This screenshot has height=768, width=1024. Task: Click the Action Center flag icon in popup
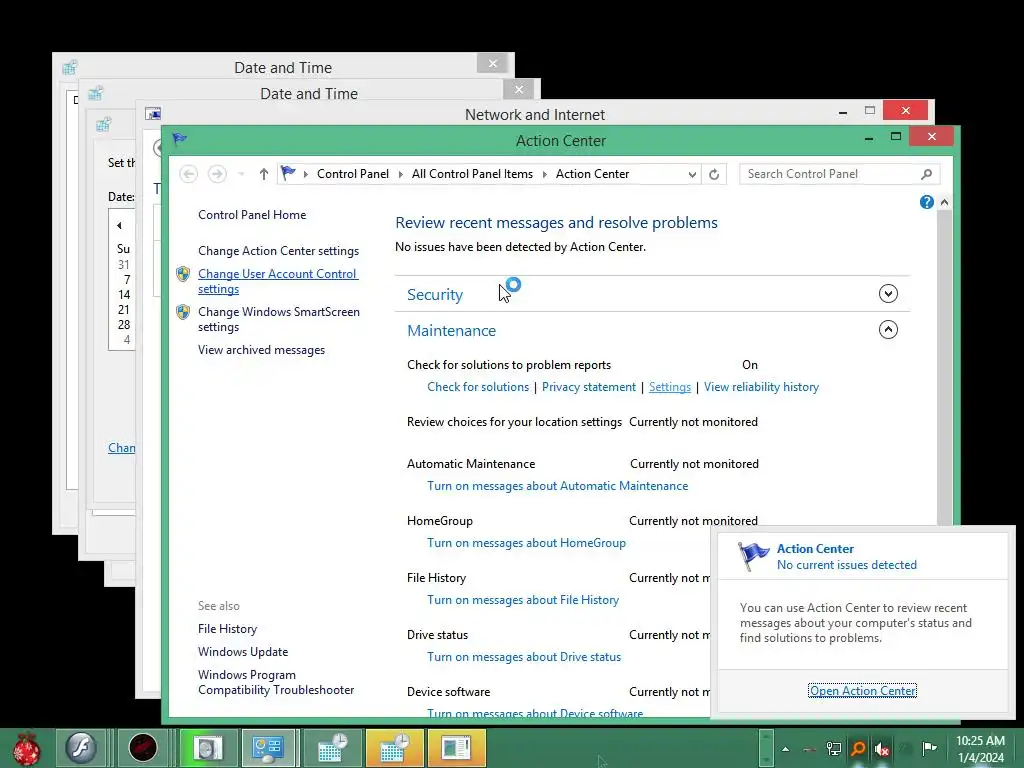753,557
